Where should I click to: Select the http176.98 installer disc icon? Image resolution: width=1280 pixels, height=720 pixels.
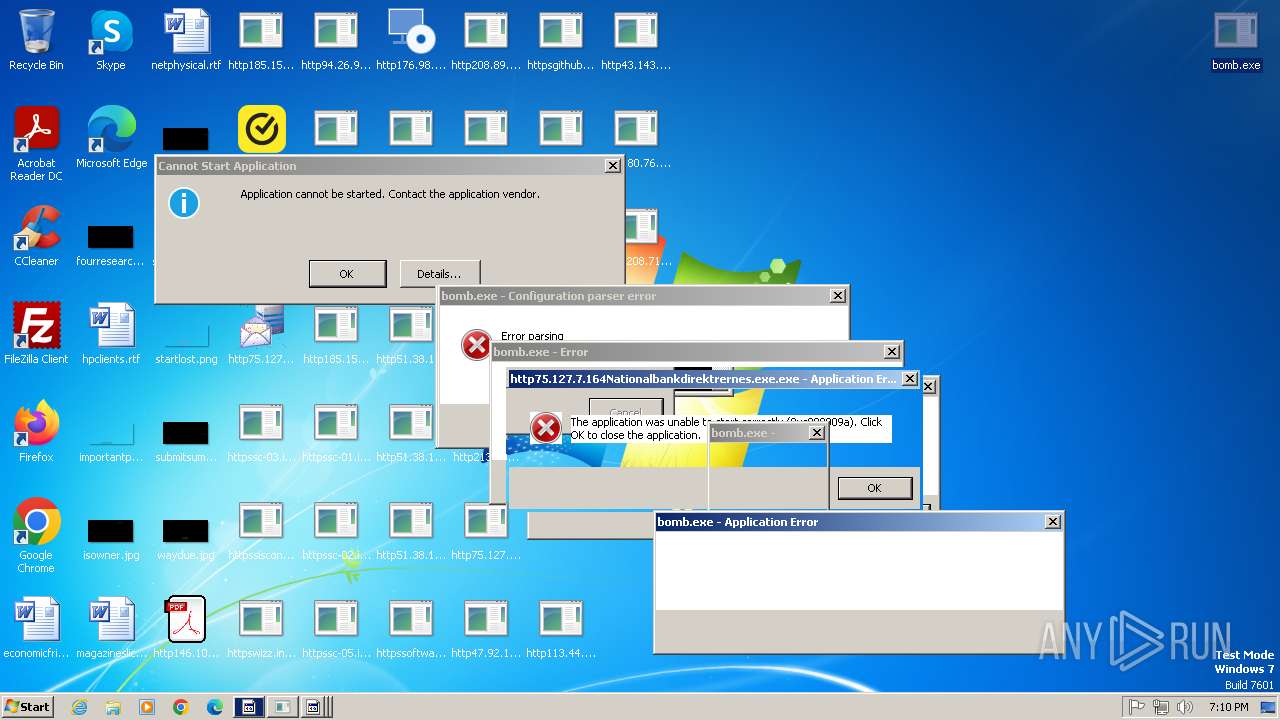point(411,41)
